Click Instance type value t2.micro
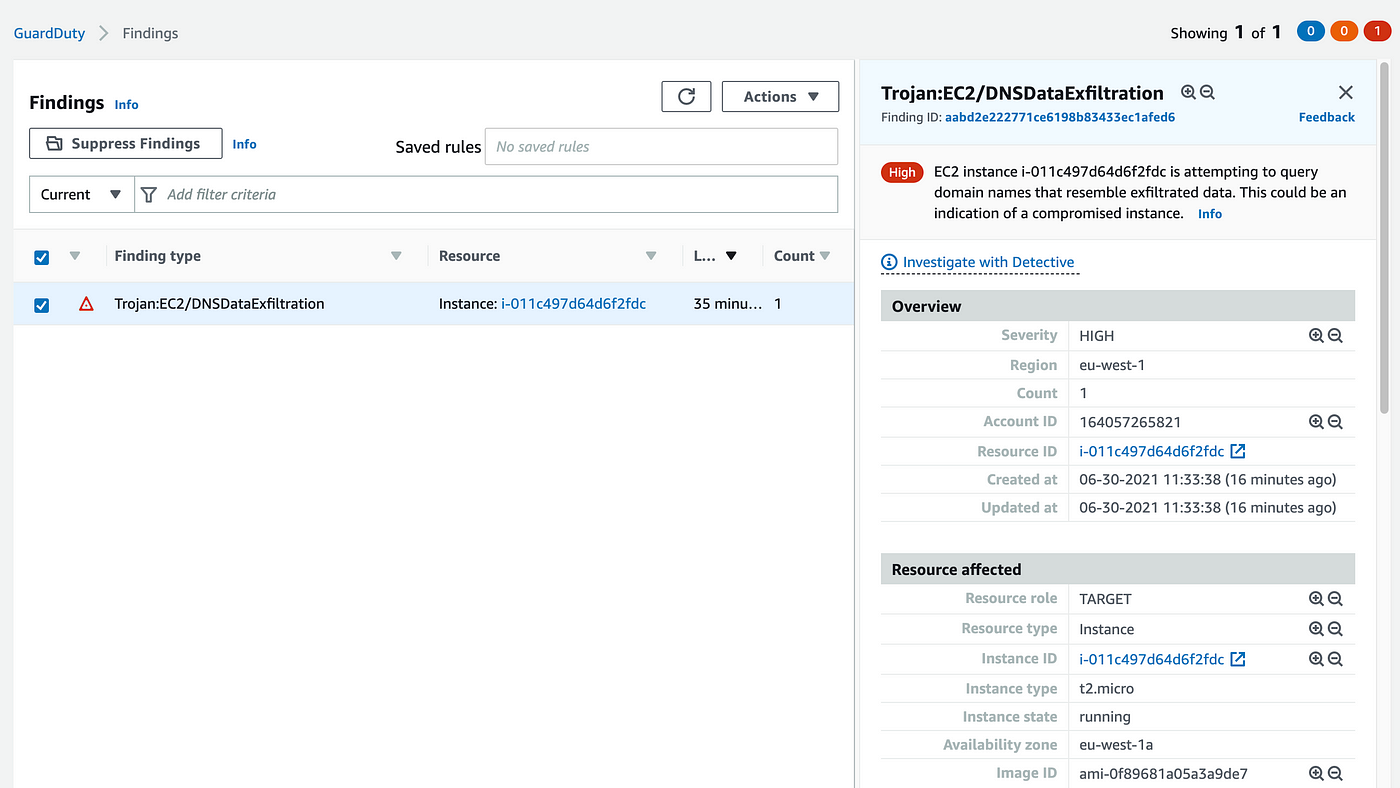The width and height of the screenshot is (1400, 788). (1106, 688)
